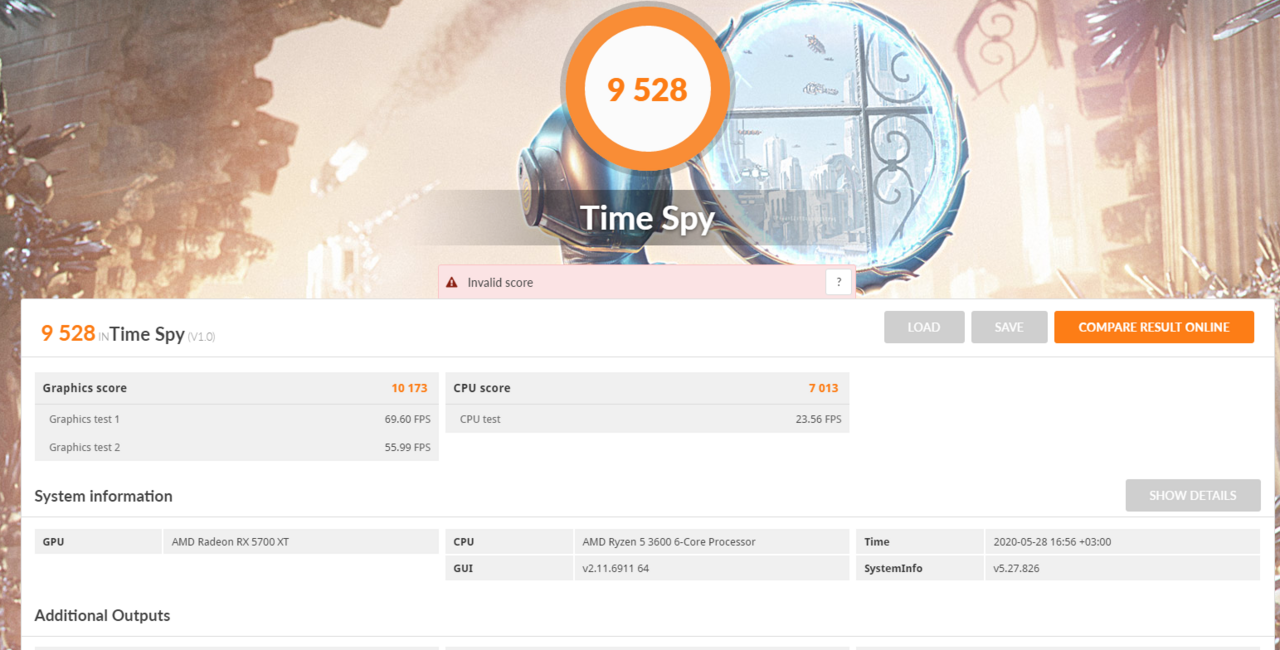Screen dimensions: 1280x650
Task: Open COMPARE RESULT ONLINE
Action: pyautogui.click(x=1154, y=327)
